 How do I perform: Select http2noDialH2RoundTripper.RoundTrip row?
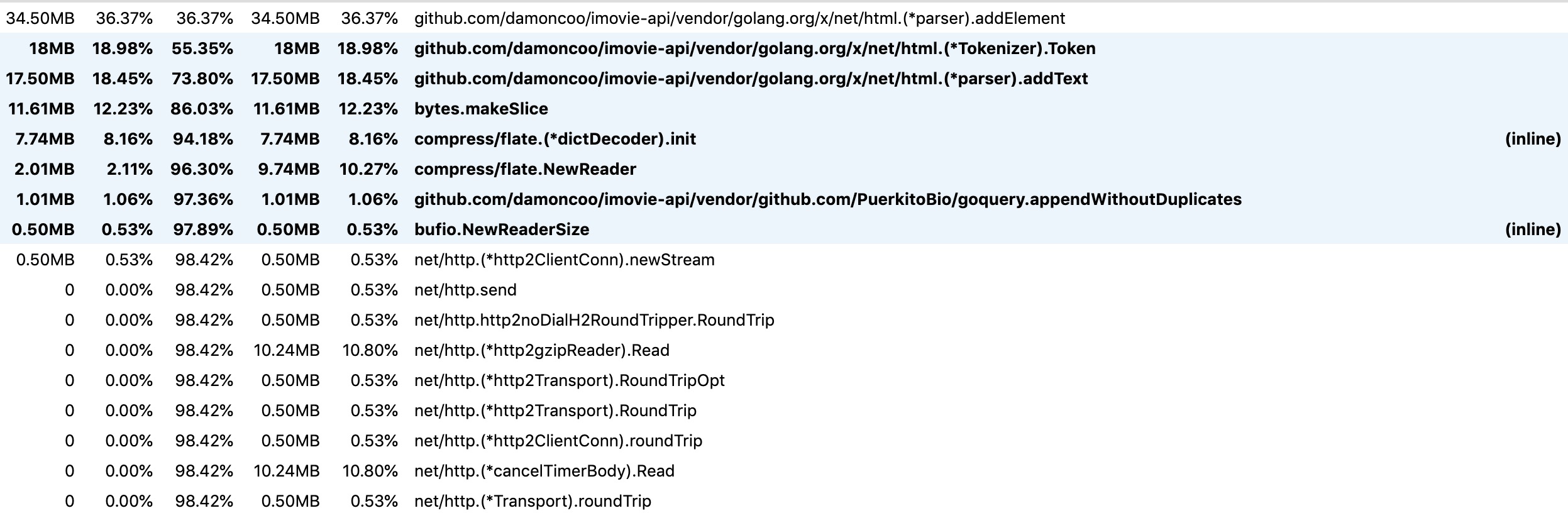point(784,320)
